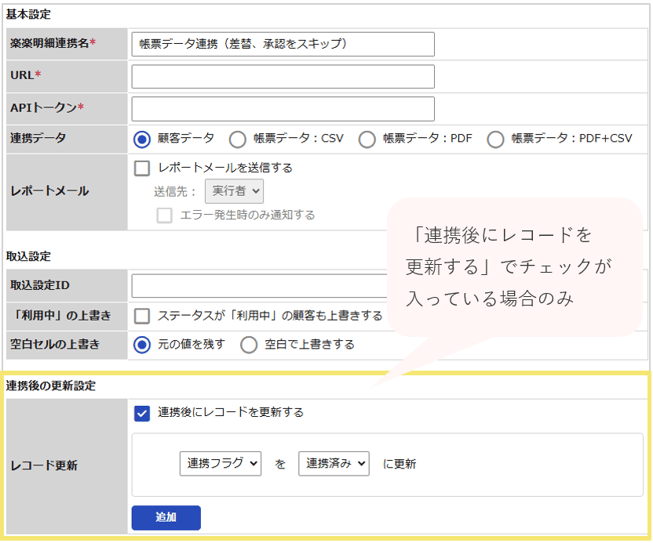The image size is (653, 543).
Task: Select 帳票データ：PDF radio option
Action: pyautogui.click(x=367, y=139)
